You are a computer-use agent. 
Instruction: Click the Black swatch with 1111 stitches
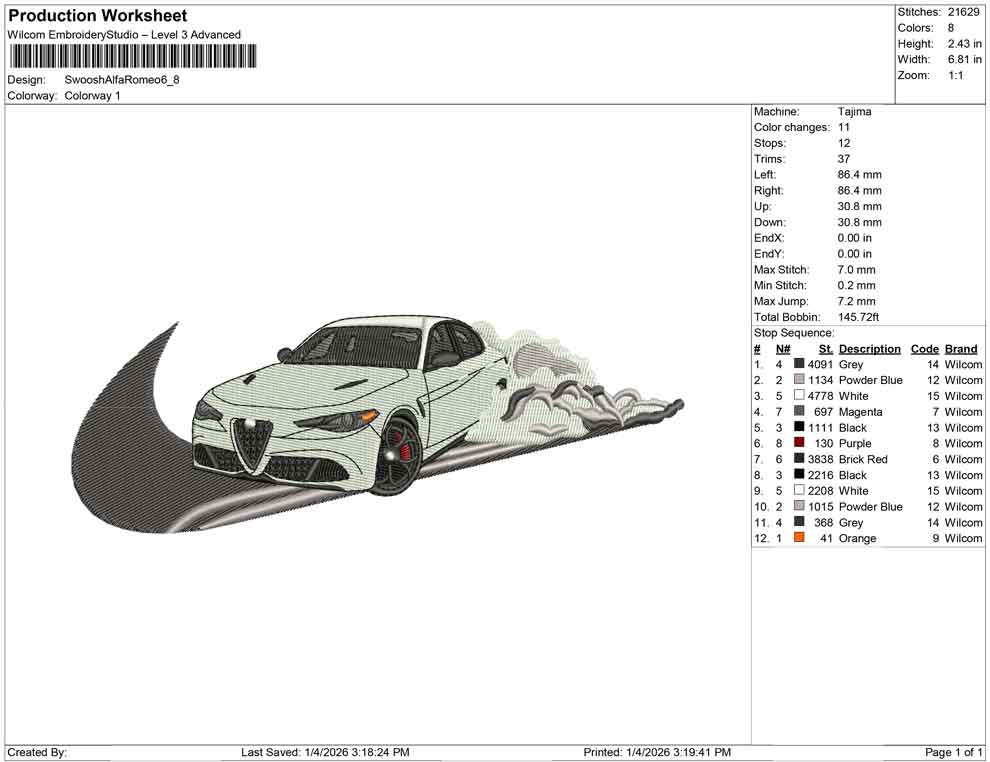[x=799, y=427]
